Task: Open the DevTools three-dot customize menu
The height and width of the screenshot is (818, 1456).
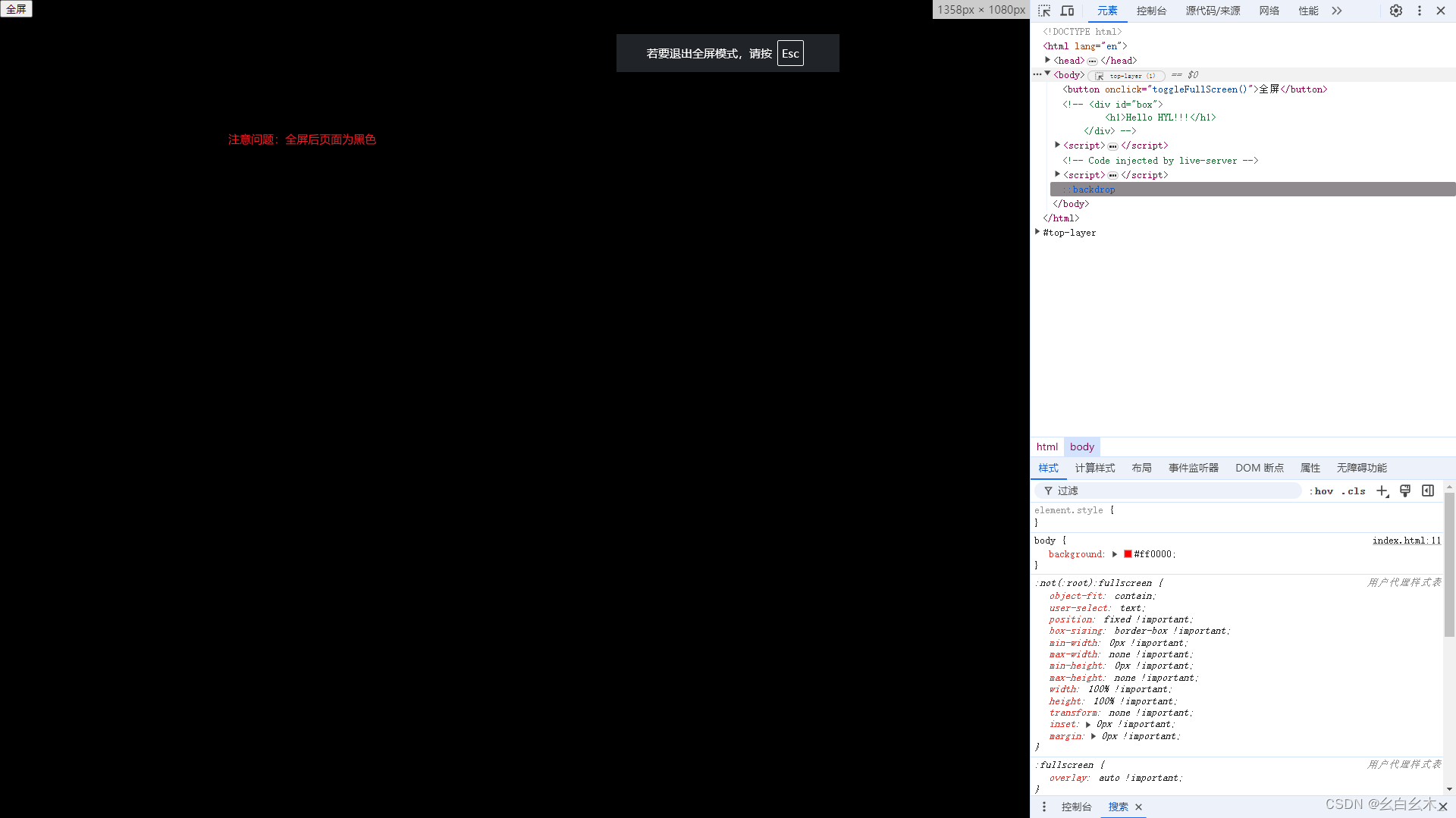Action: click(1419, 11)
